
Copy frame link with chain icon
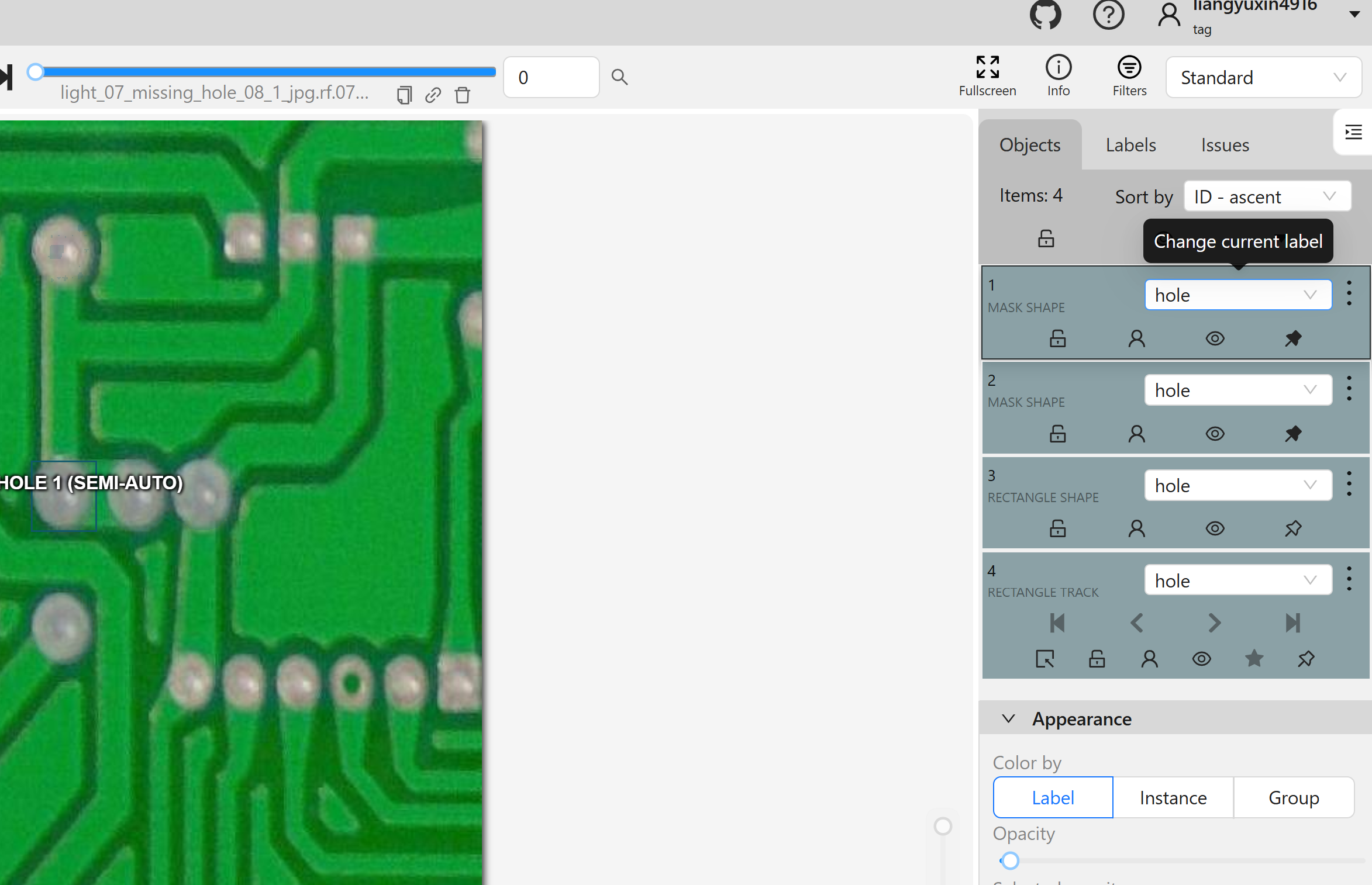[x=433, y=95]
